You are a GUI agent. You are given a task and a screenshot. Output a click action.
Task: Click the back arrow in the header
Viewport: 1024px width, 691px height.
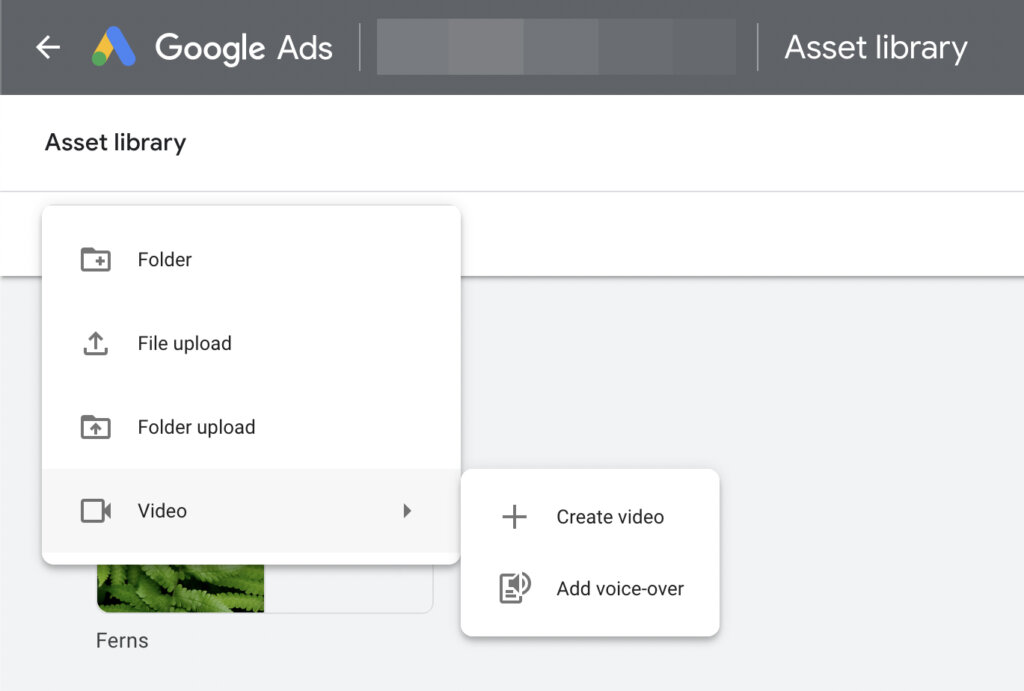point(47,47)
